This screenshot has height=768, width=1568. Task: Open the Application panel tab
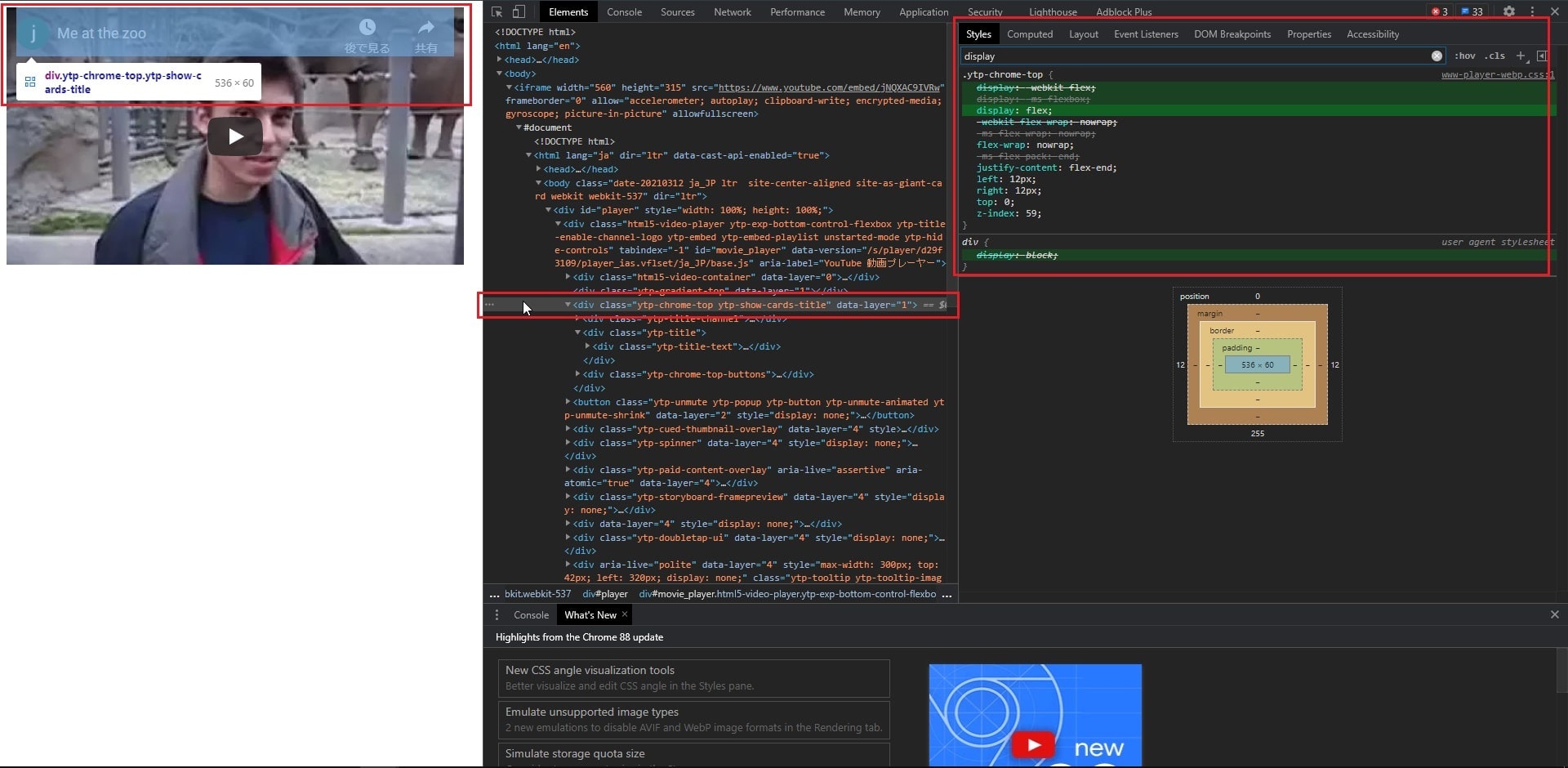point(924,11)
